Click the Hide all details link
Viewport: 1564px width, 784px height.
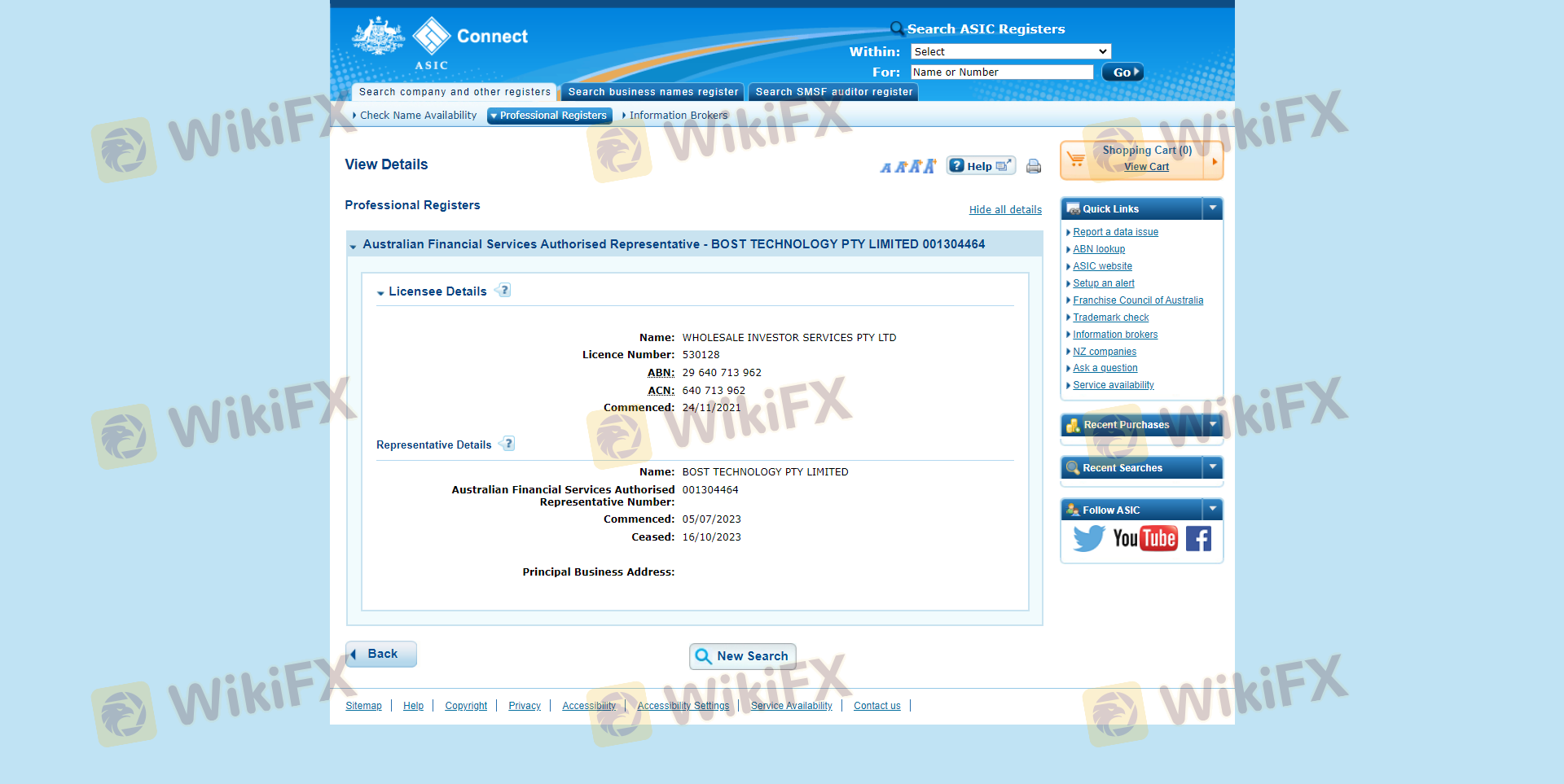[1005, 210]
